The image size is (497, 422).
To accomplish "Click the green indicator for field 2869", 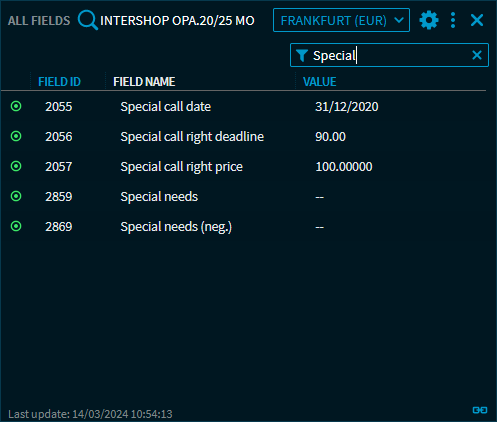I will [16, 226].
